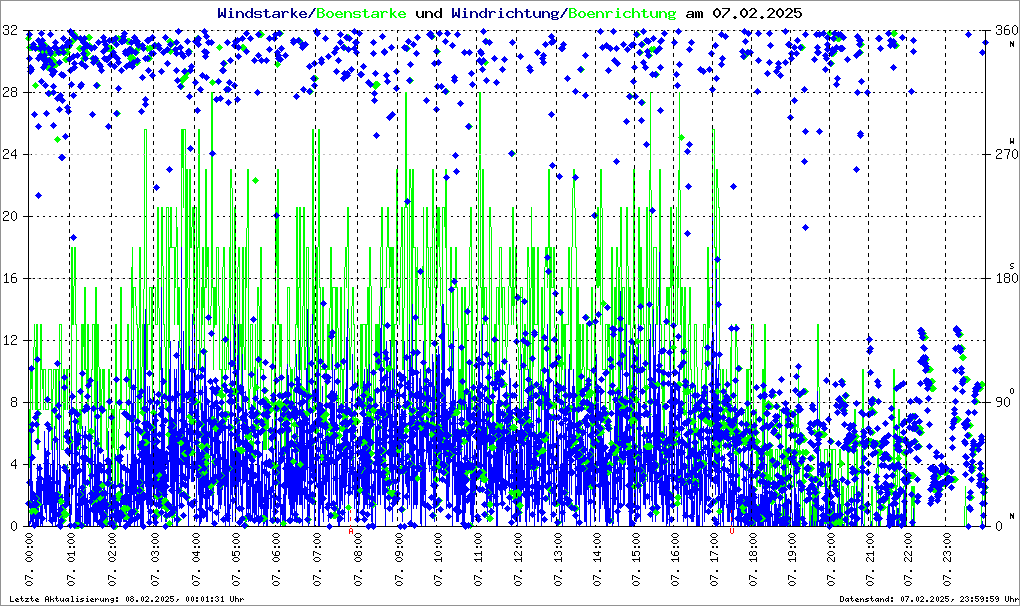Viewport: 1020px width, 606px height.
Task: Click left axis value 4
Action: click(x=14, y=464)
